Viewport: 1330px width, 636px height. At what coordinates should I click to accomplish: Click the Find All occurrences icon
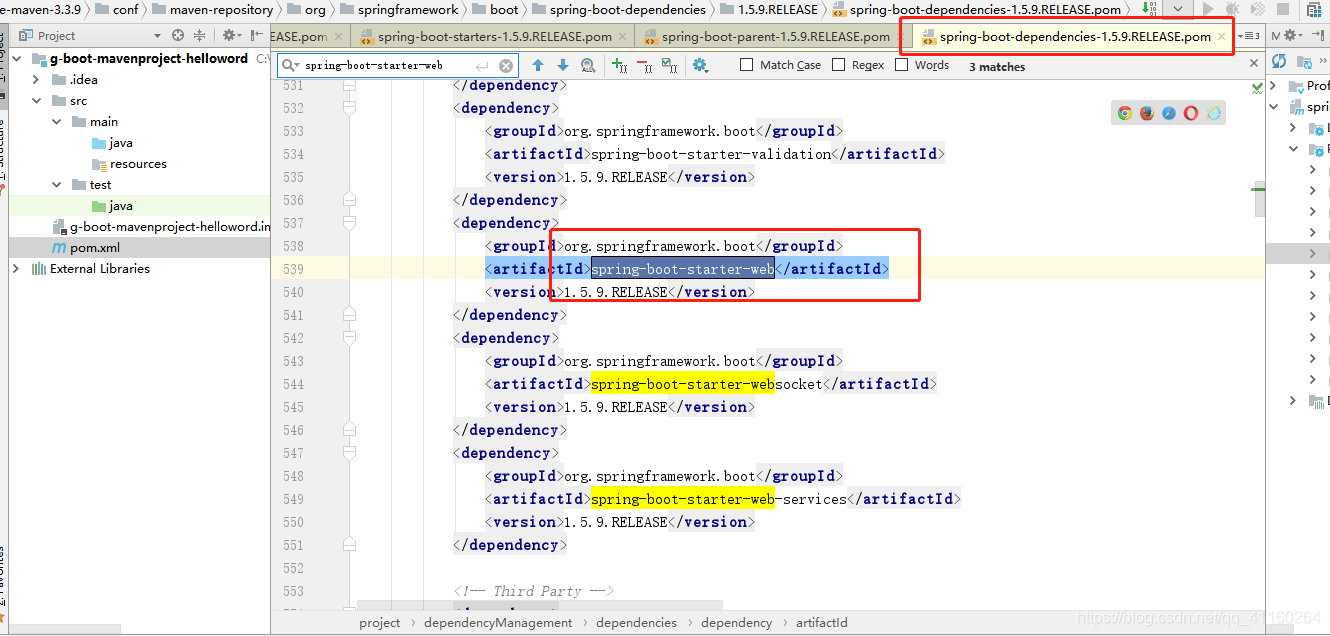(589, 66)
